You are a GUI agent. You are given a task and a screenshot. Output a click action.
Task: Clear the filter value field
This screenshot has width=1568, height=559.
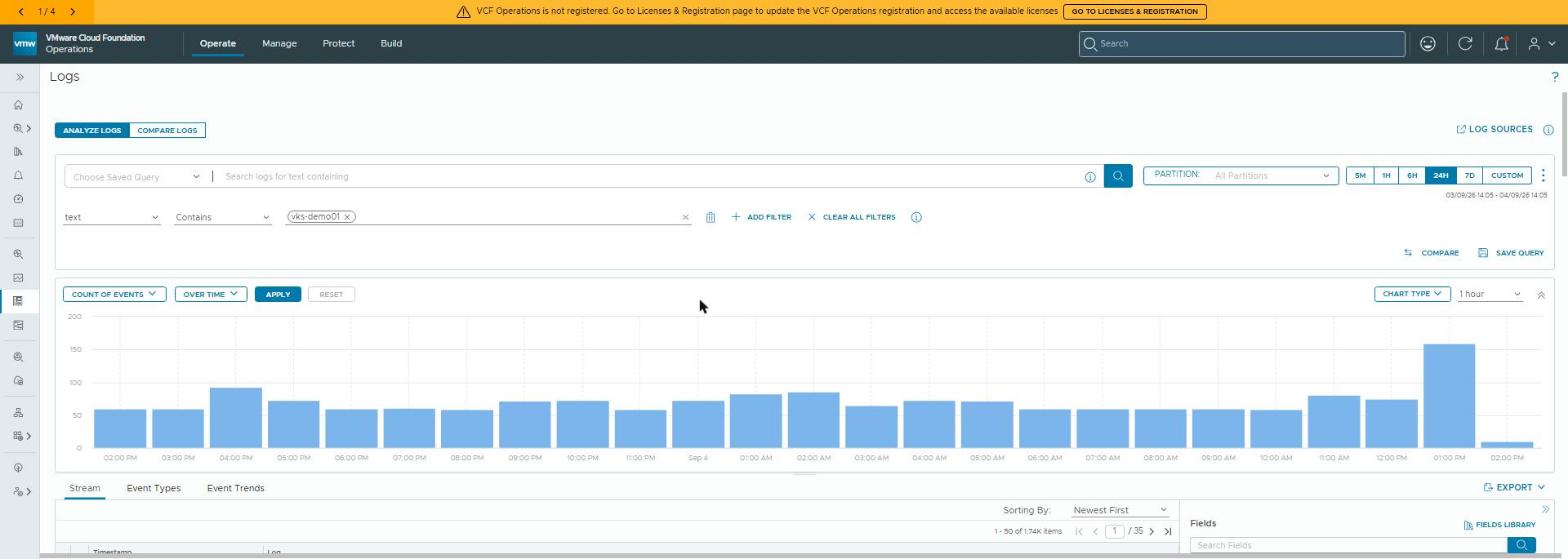click(685, 217)
